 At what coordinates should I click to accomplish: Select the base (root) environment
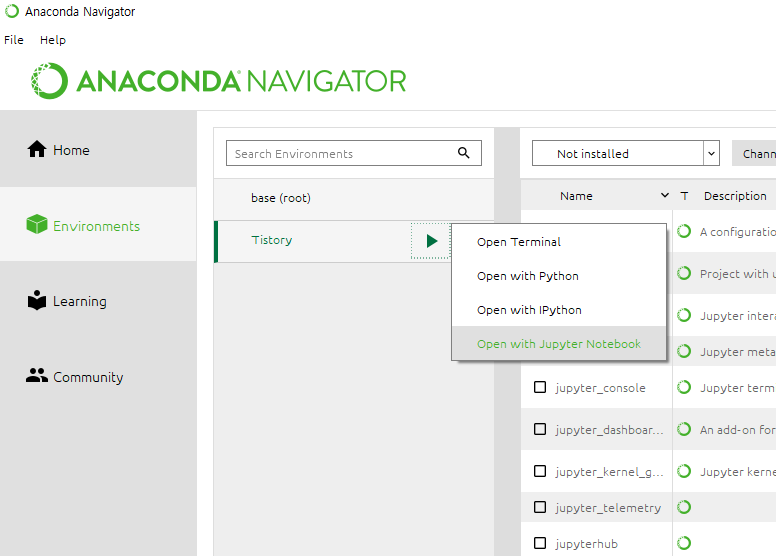point(354,198)
